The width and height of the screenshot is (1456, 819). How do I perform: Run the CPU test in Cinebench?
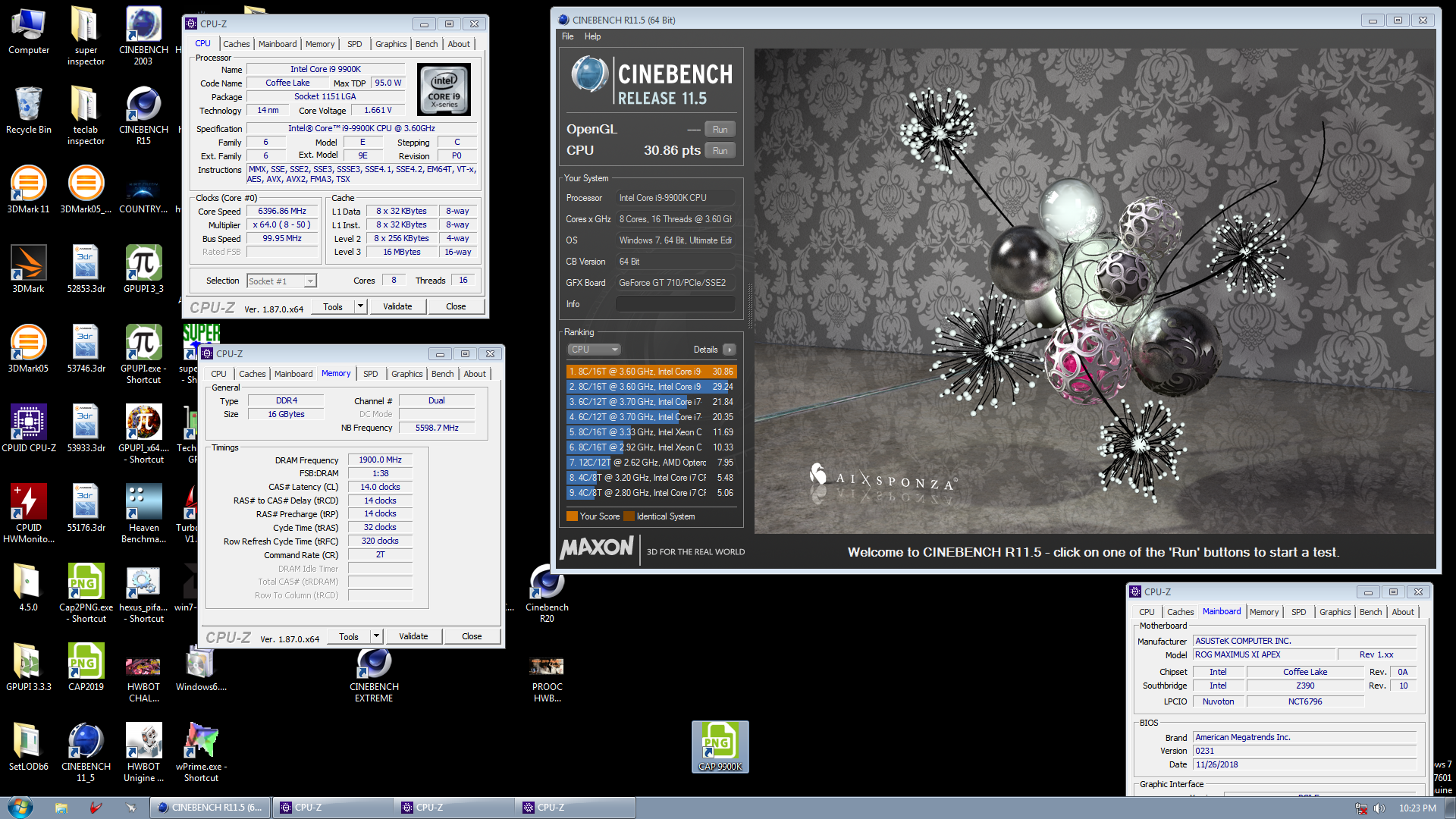point(720,151)
